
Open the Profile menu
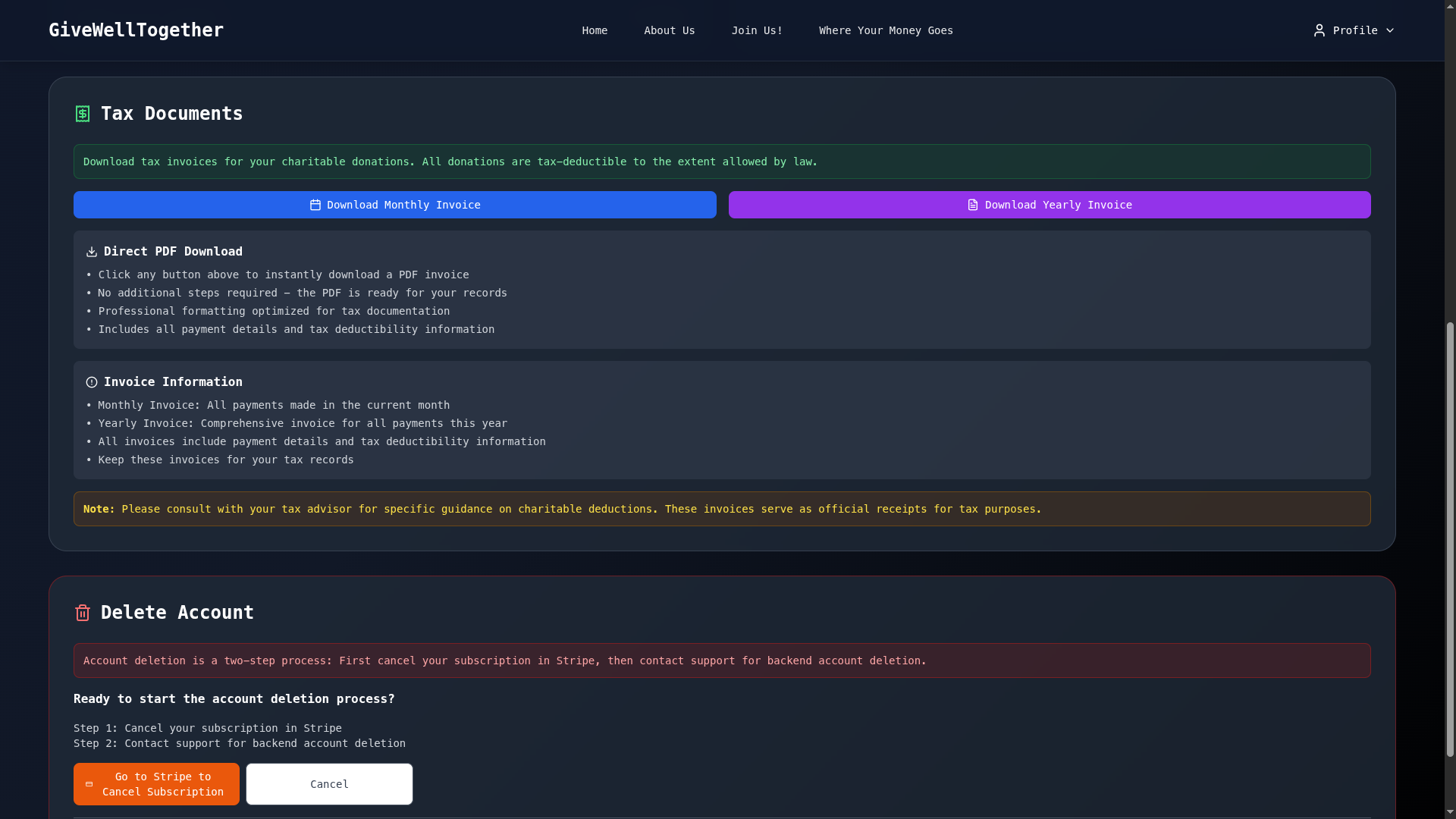pyautogui.click(x=1354, y=30)
